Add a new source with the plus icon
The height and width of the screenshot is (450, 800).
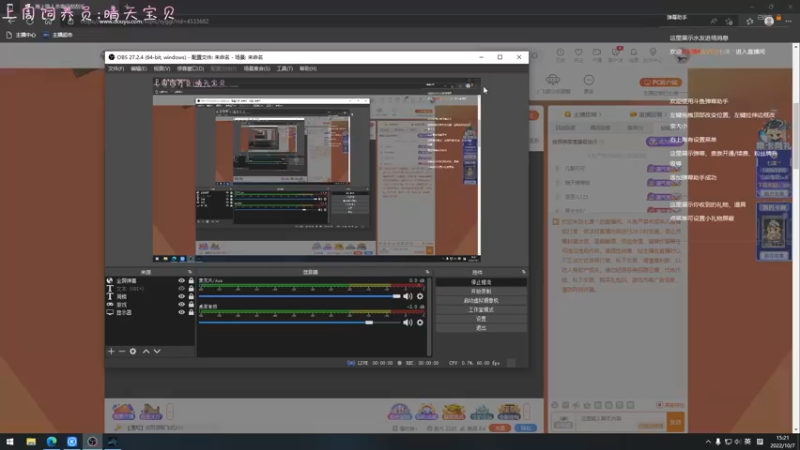click(x=111, y=351)
